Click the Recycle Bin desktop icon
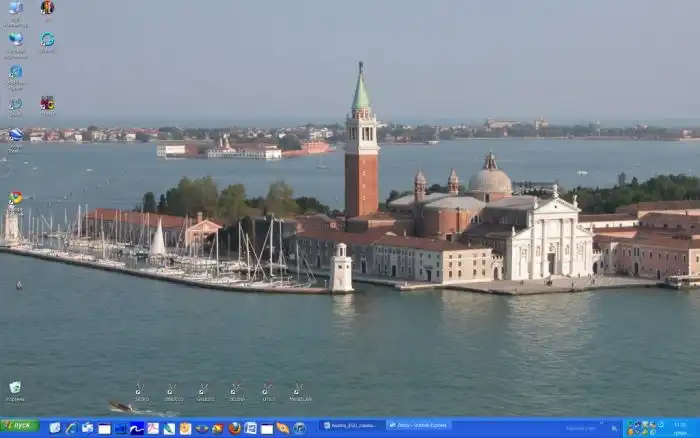Image resolution: width=700 pixels, height=438 pixels. (x=15, y=387)
